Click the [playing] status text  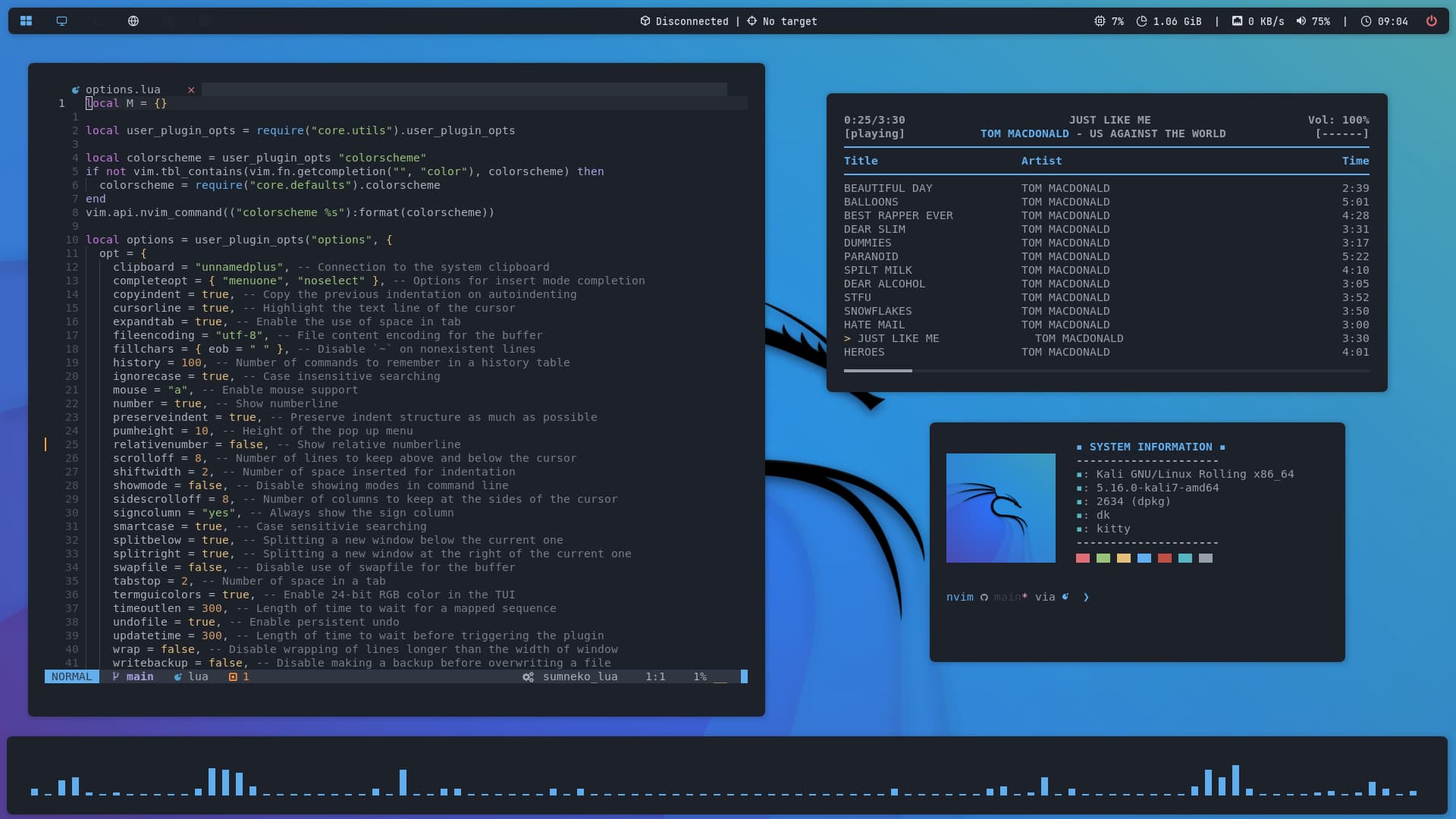[874, 133]
